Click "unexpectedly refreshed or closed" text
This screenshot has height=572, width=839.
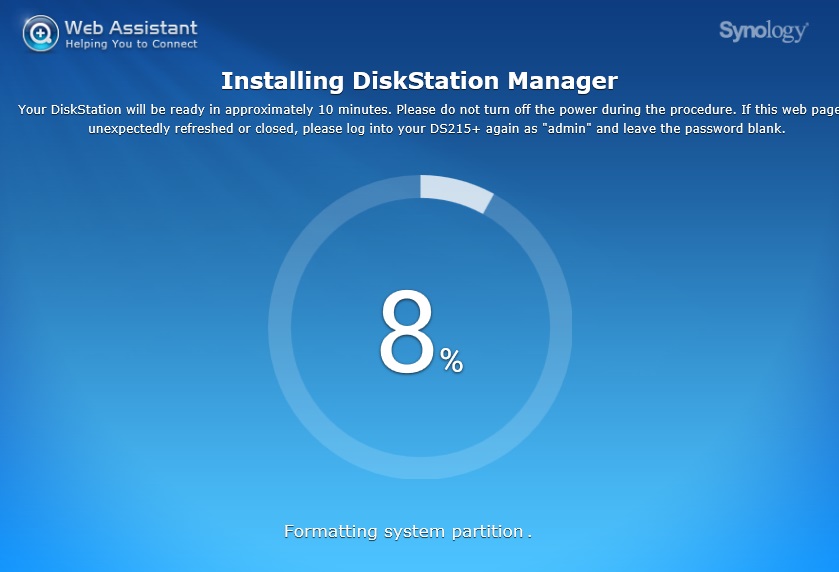(x=188, y=129)
